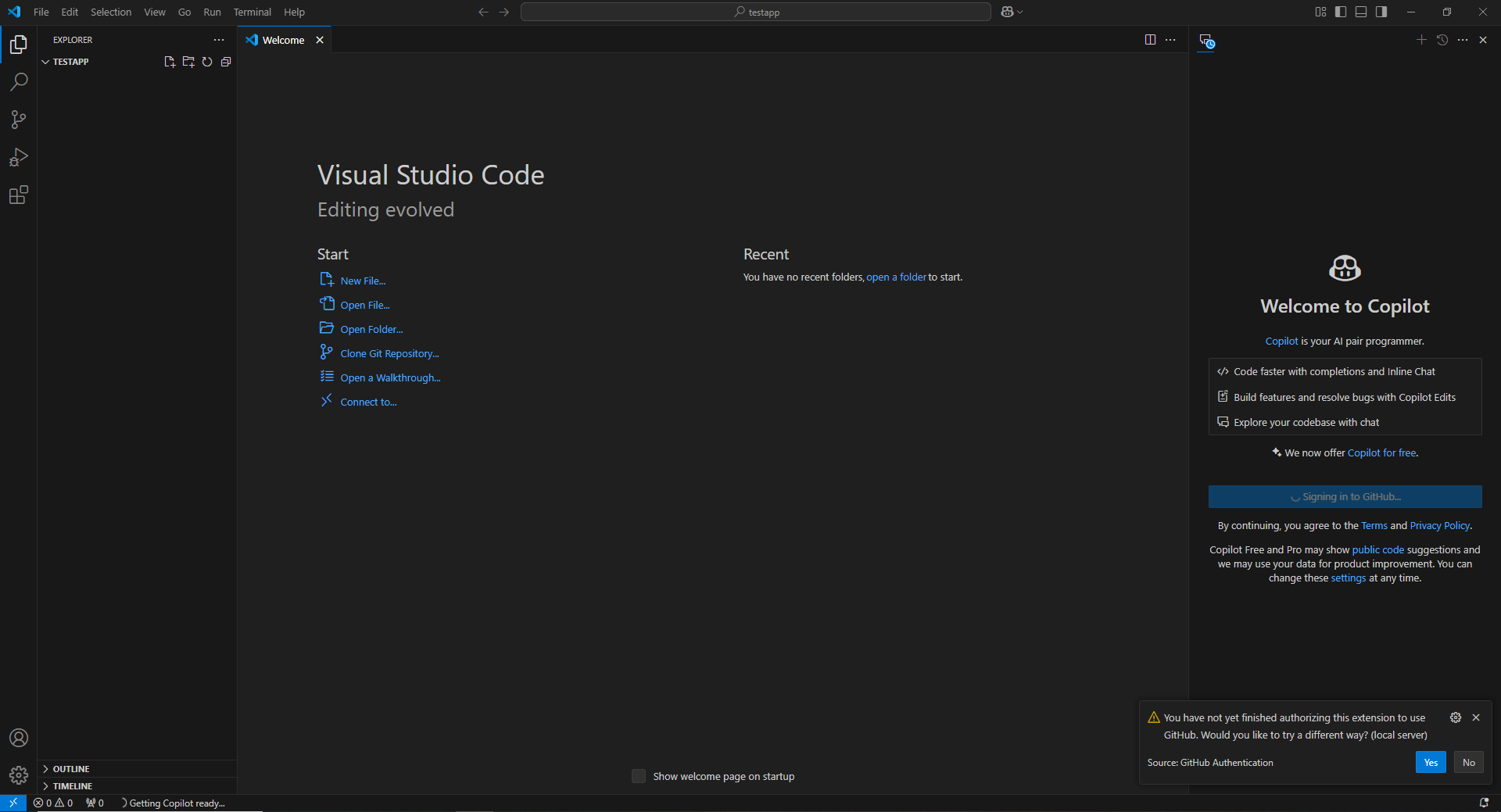The width and height of the screenshot is (1501, 812).
Task: Click the Connect to... link
Action: click(368, 402)
